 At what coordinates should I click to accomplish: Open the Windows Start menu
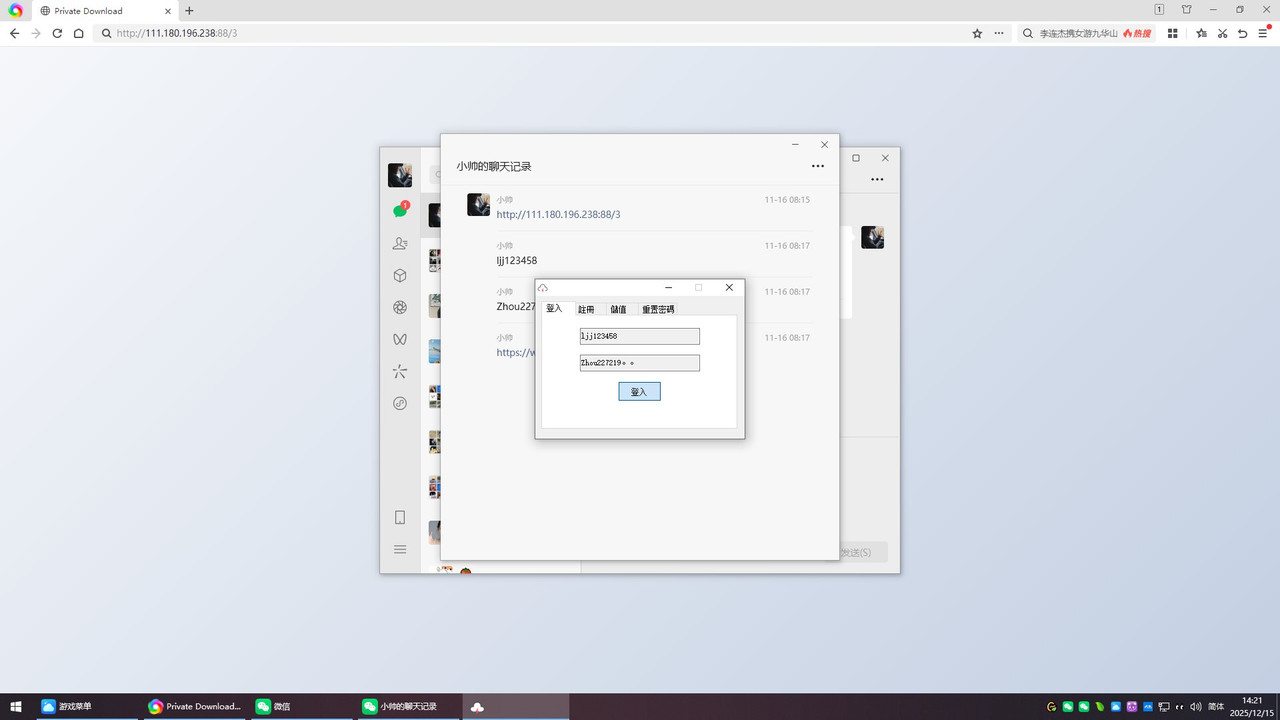[16, 706]
